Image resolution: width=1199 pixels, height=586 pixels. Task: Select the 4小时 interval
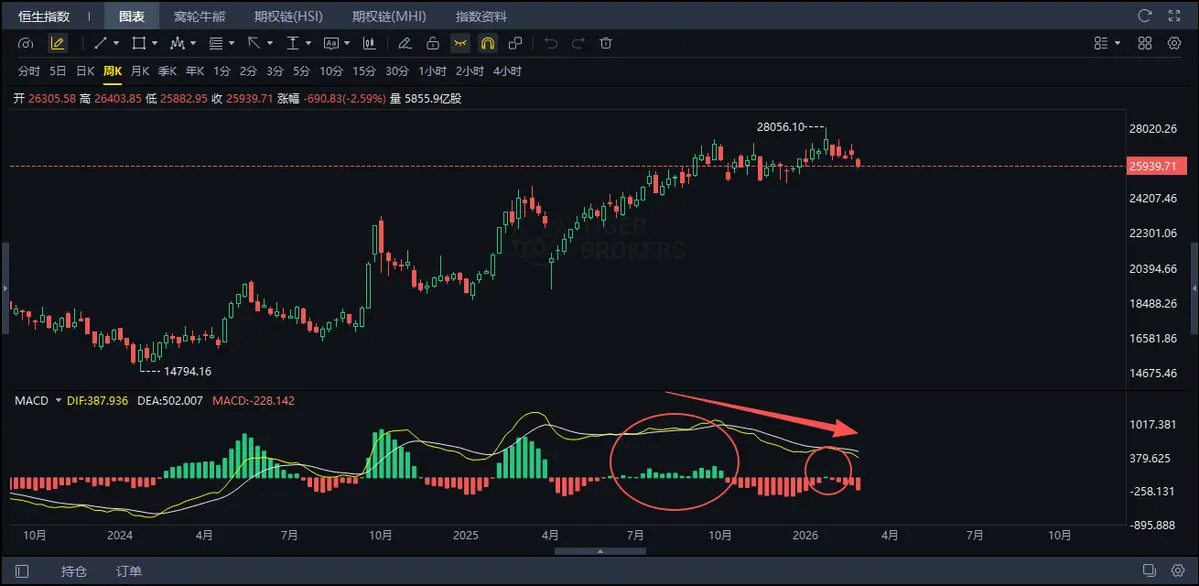508,71
